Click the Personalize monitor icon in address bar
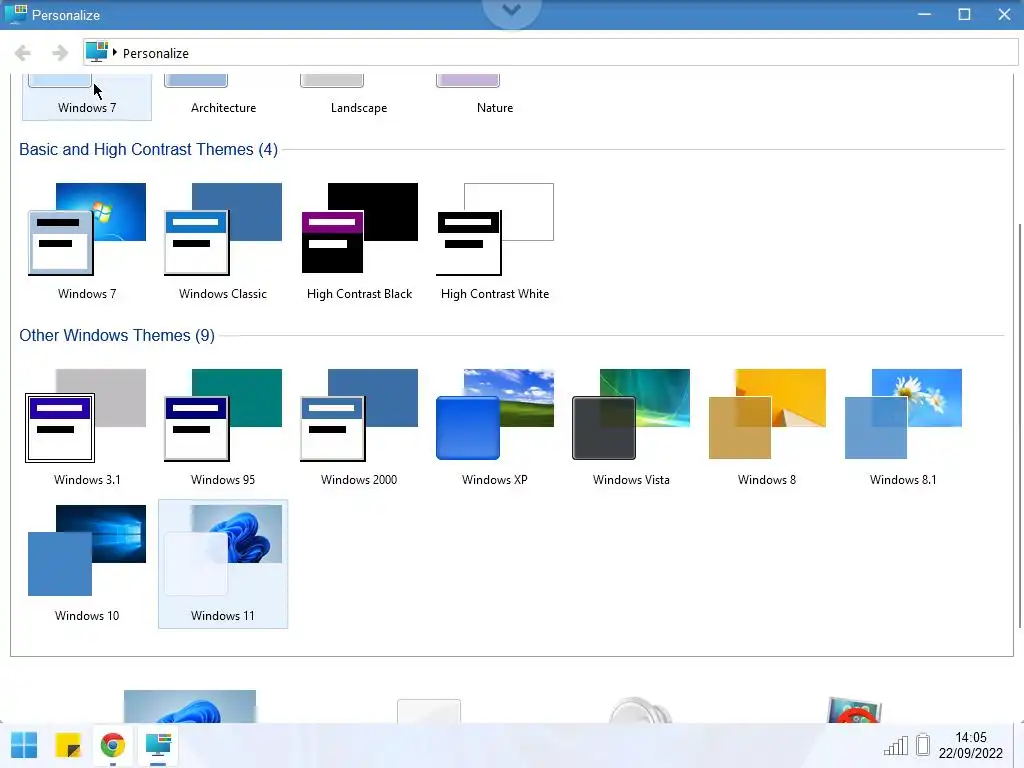 (x=97, y=52)
